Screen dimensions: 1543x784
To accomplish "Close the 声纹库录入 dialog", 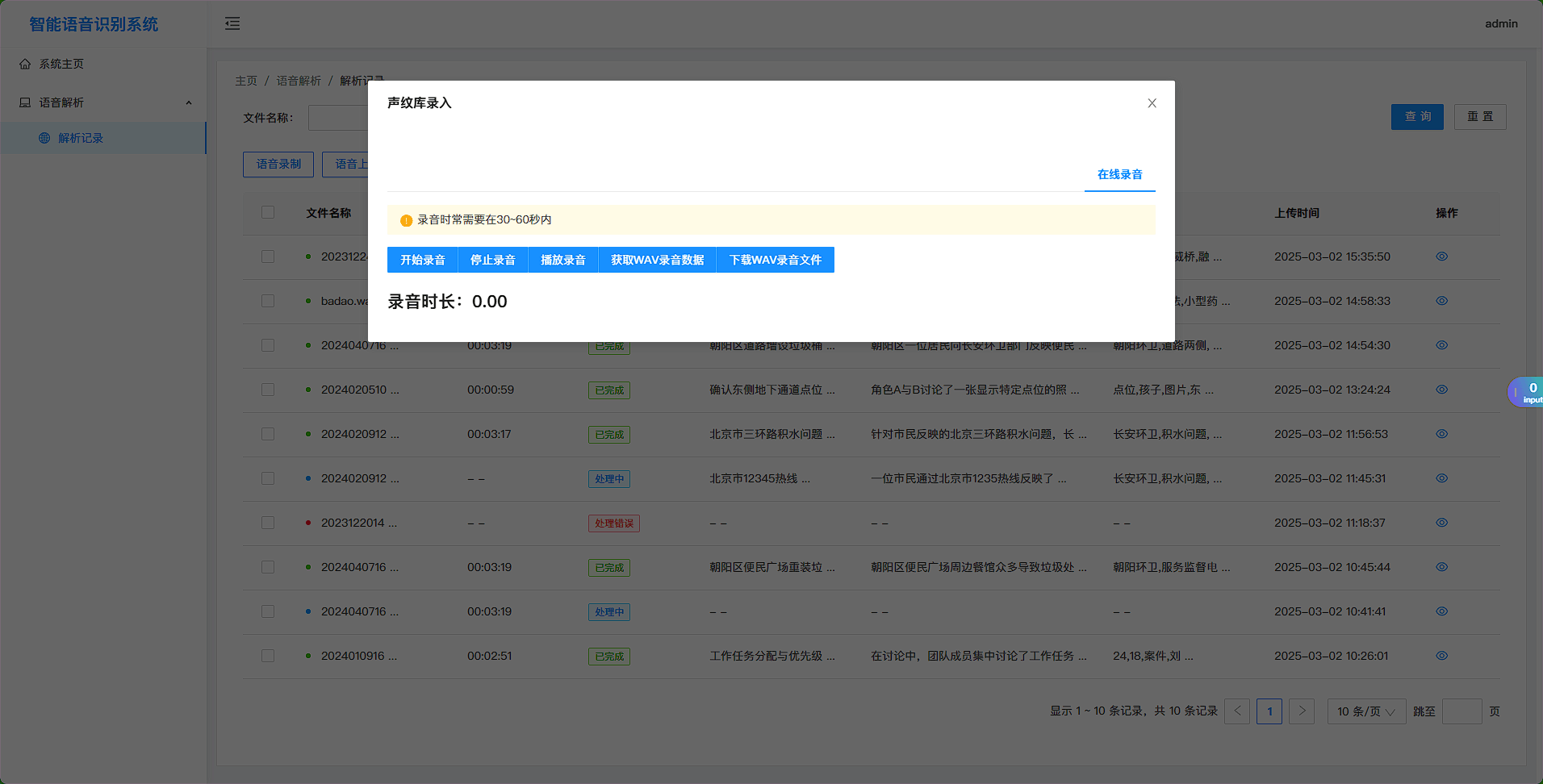I will [1152, 103].
